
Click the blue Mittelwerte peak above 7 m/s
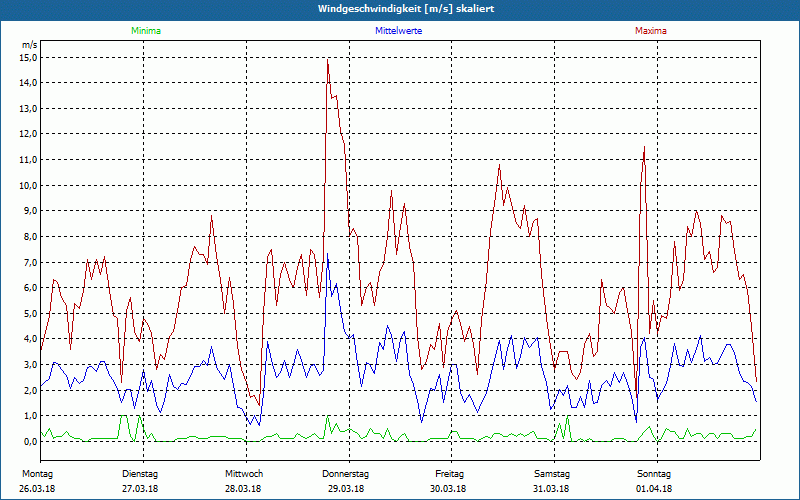pyautogui.click(x=328, y=254)
